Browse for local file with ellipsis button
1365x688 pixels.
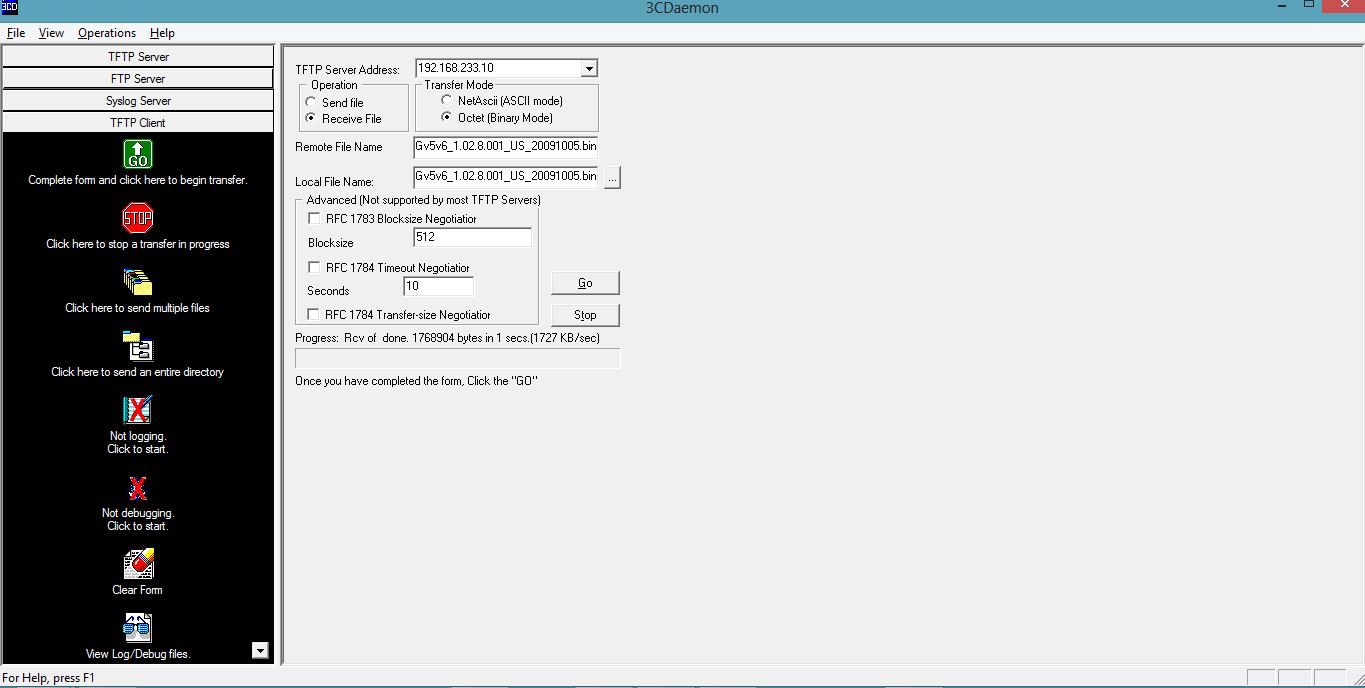612,178
